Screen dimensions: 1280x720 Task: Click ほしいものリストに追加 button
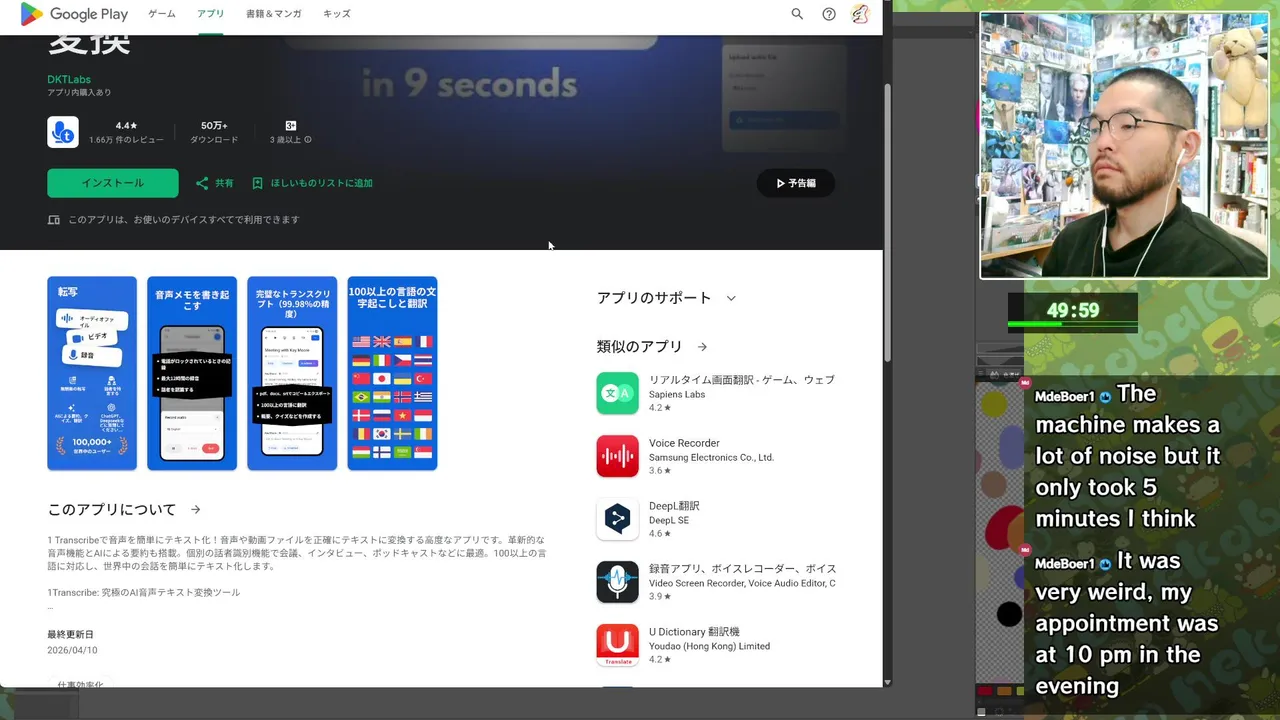tap(312, 183)
